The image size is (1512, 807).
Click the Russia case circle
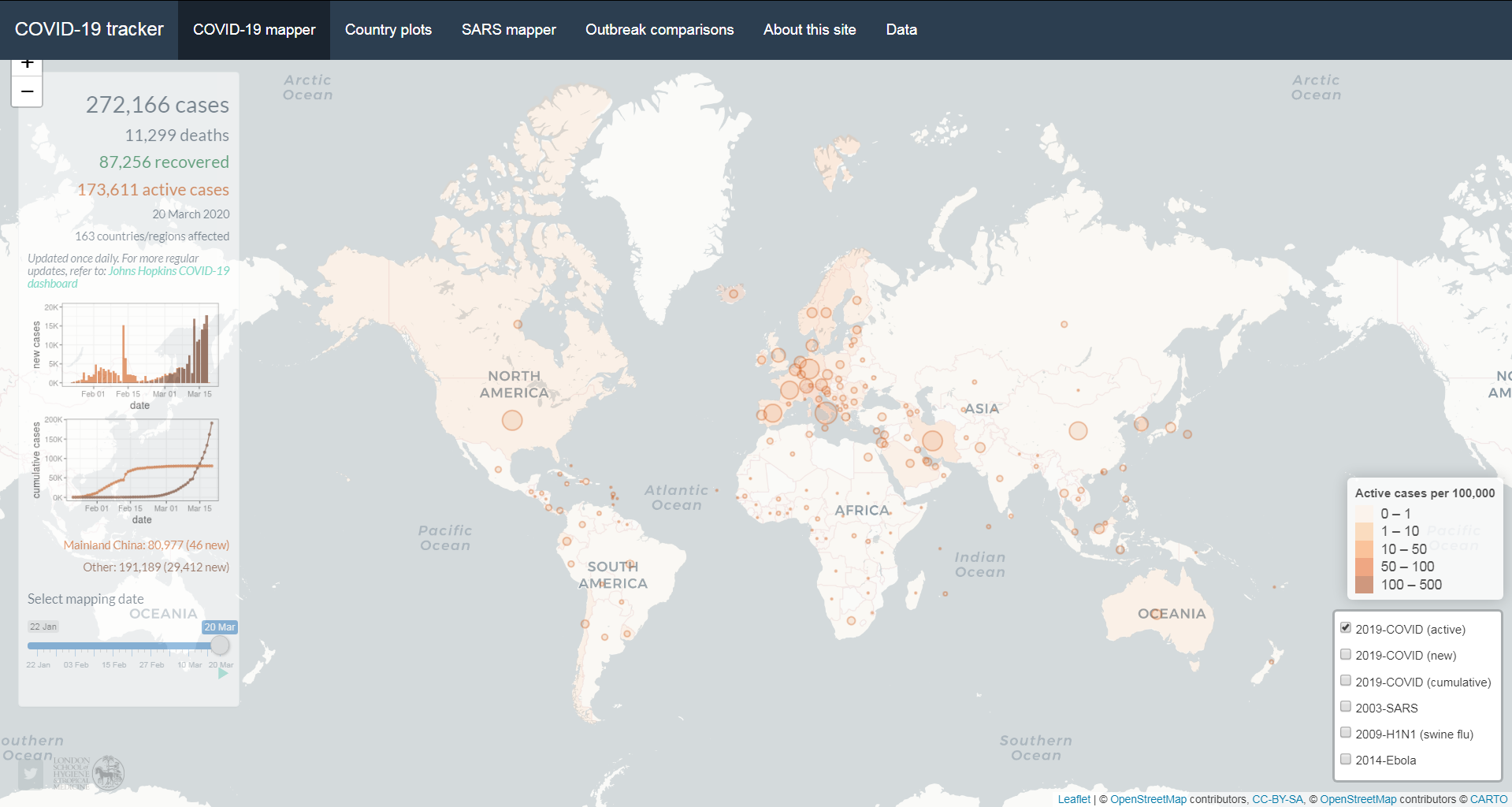pyautogui.click(x=1064, y=324)
